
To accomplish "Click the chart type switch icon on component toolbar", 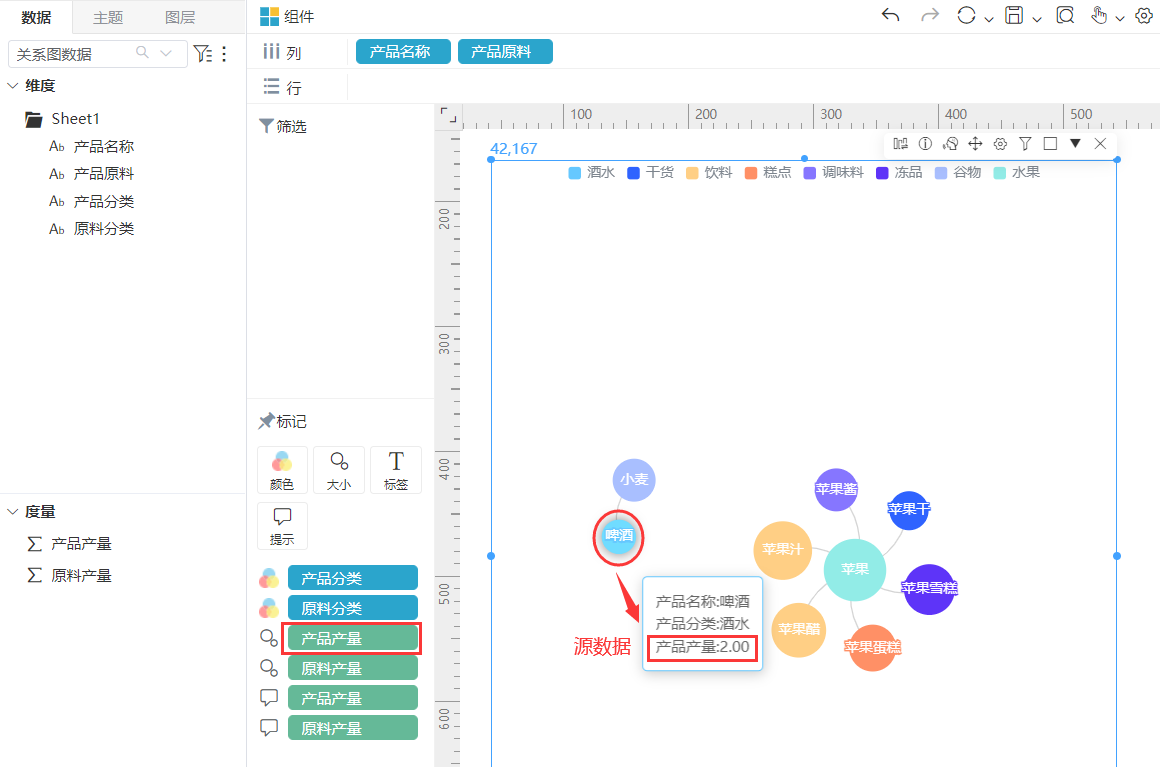I will coord(900,143).
